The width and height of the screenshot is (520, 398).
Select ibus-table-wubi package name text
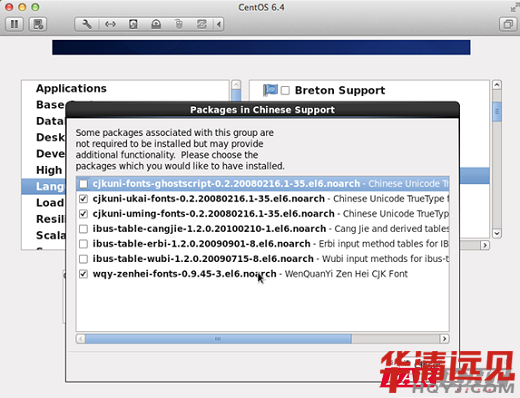pos(203,259)
